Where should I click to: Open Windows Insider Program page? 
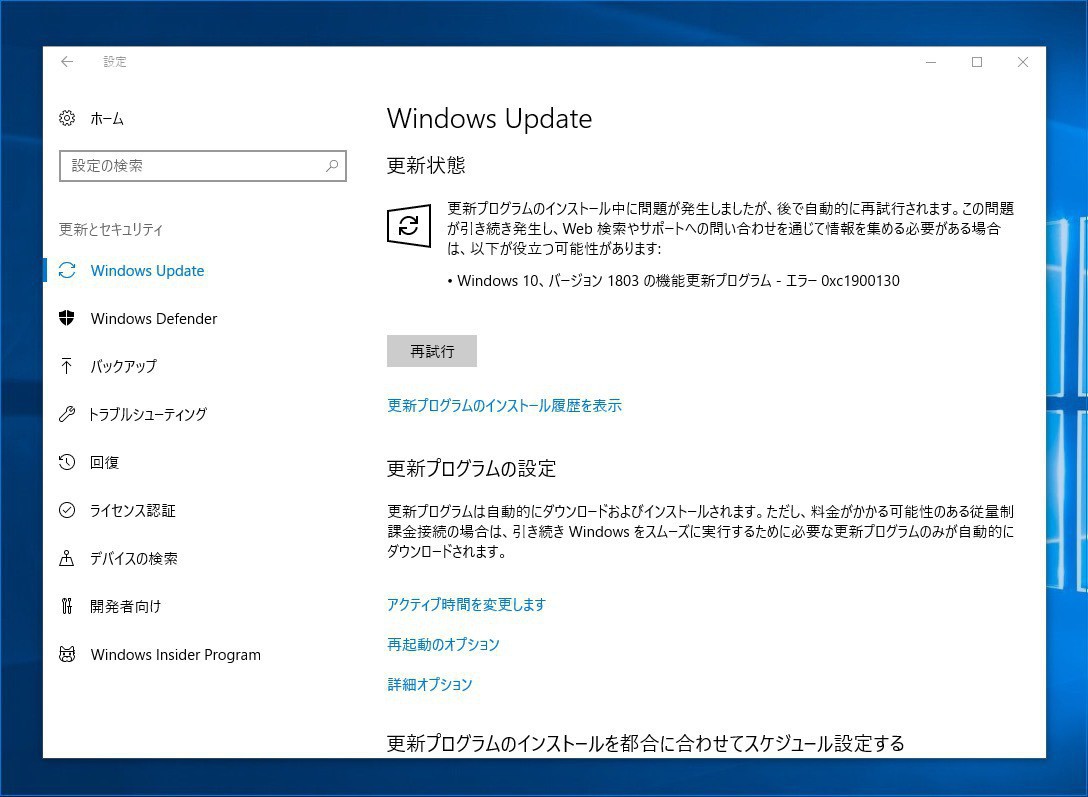pos(176,654)
